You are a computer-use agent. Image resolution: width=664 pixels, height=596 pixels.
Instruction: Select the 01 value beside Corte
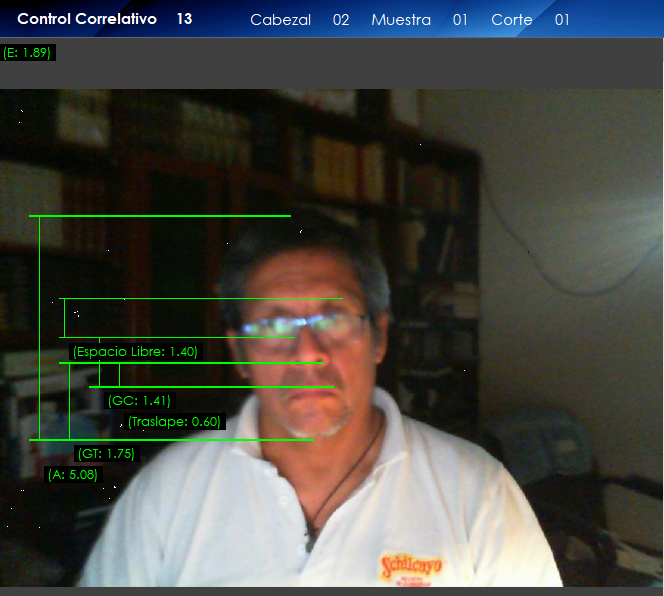pos(562,20)
